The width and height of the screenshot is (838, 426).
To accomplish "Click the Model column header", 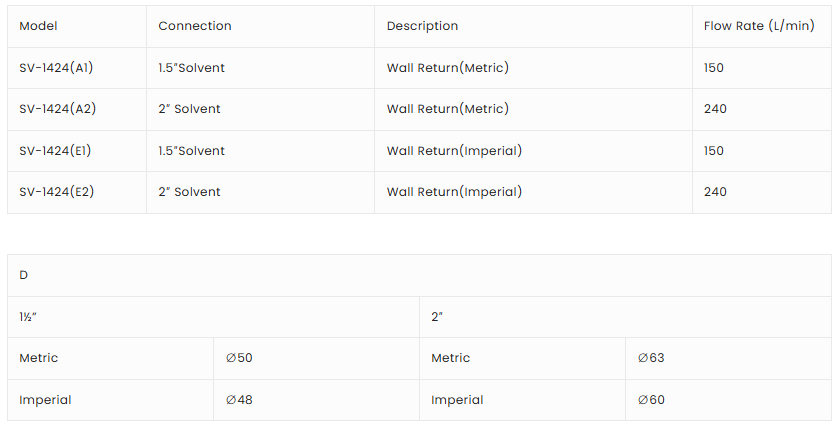I will click(39, 26).
